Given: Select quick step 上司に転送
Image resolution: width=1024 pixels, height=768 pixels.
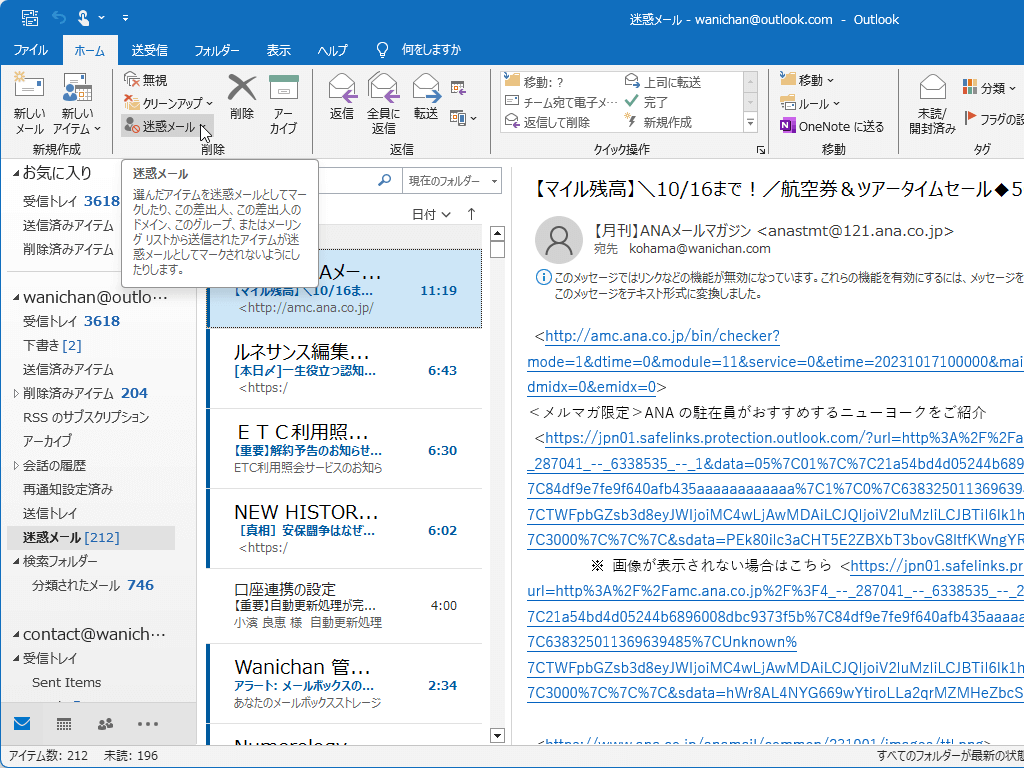Looking at the screenshot, I should pos(664,82).
